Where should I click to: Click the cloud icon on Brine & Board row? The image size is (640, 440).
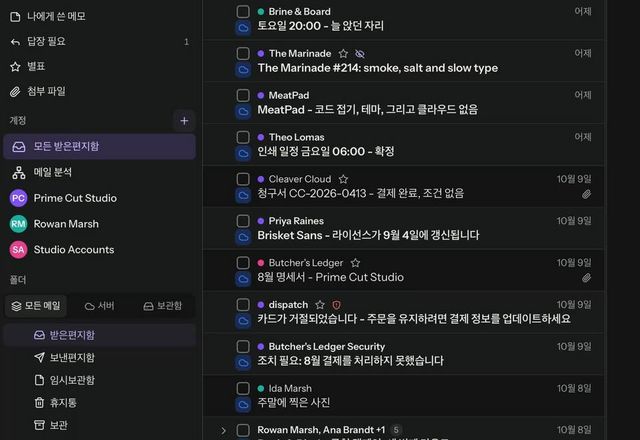243,28
